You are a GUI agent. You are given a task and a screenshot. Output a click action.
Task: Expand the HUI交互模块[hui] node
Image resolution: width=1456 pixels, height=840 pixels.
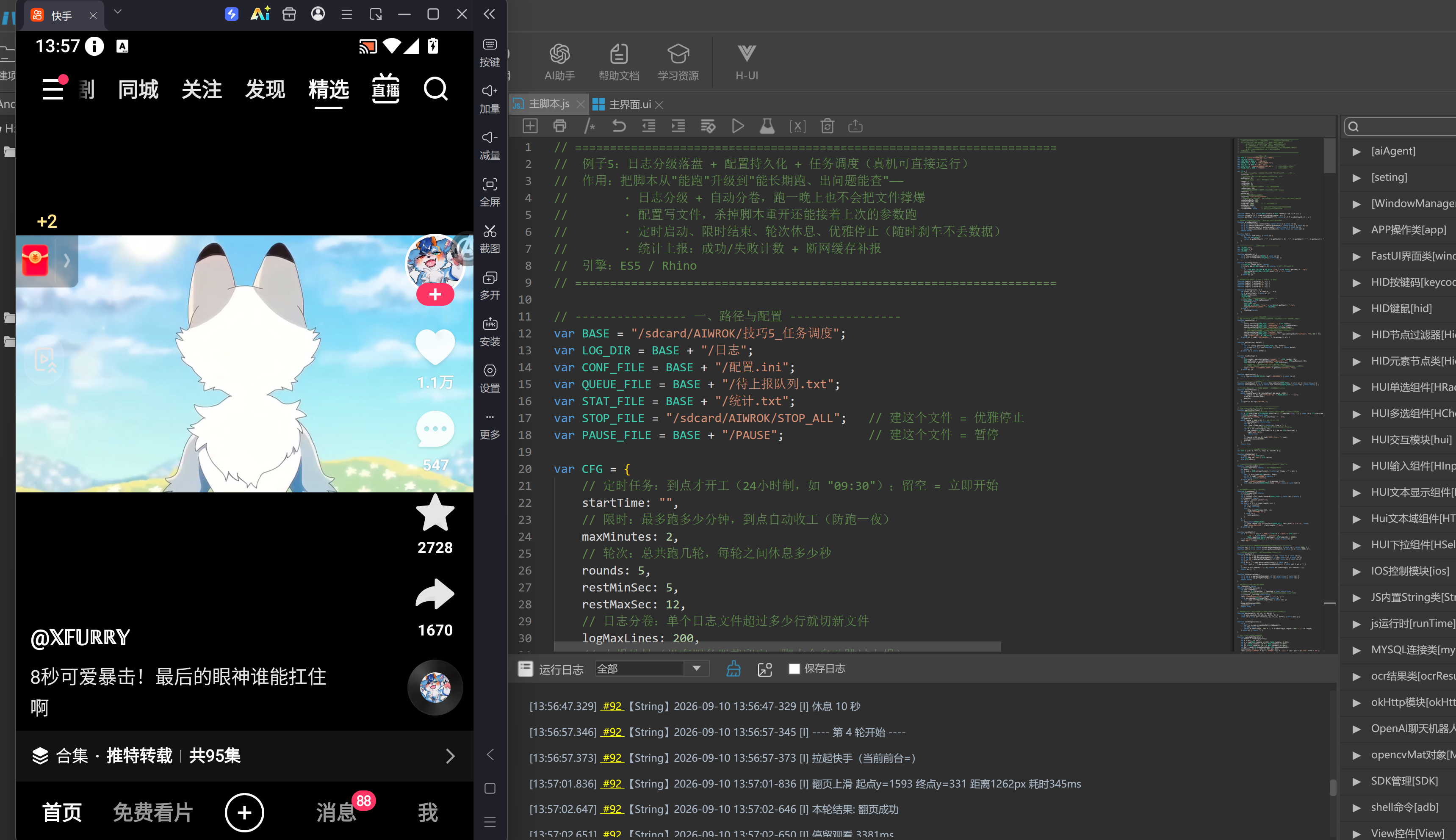[x=1356, y=440]
